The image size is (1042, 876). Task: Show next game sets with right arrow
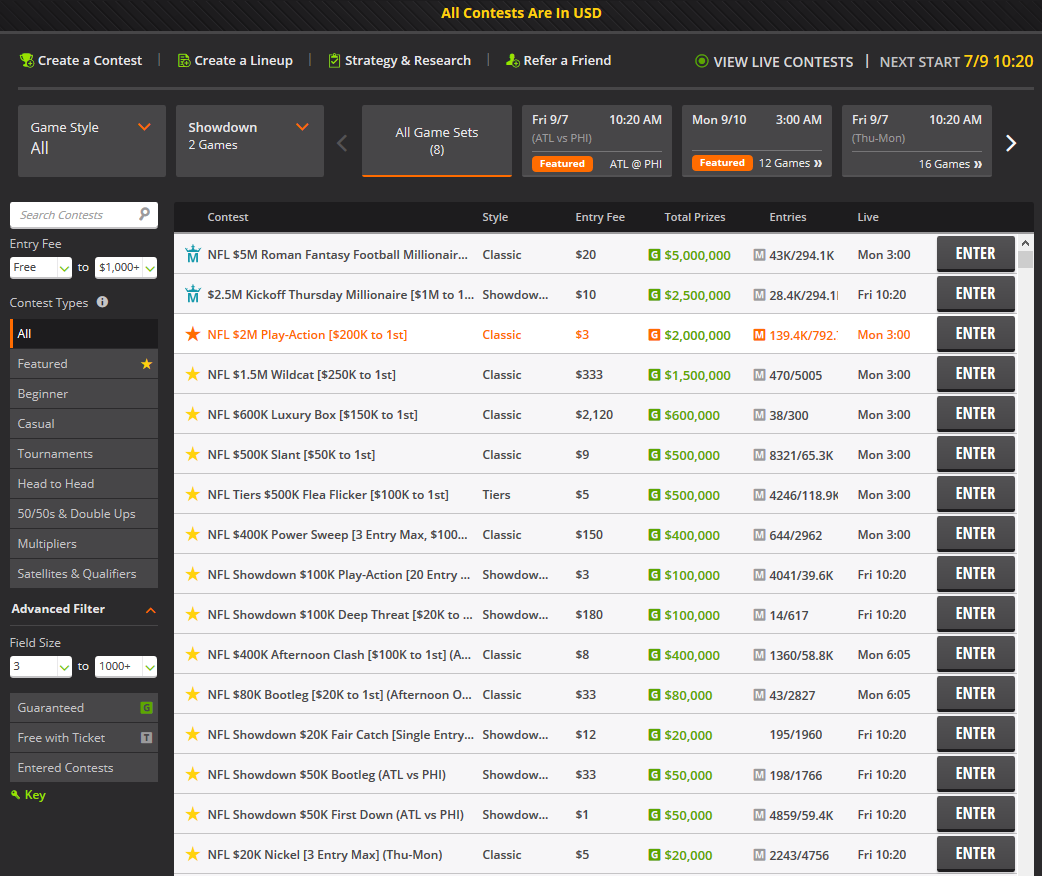pyautogui.click(x=1011, y=143)
